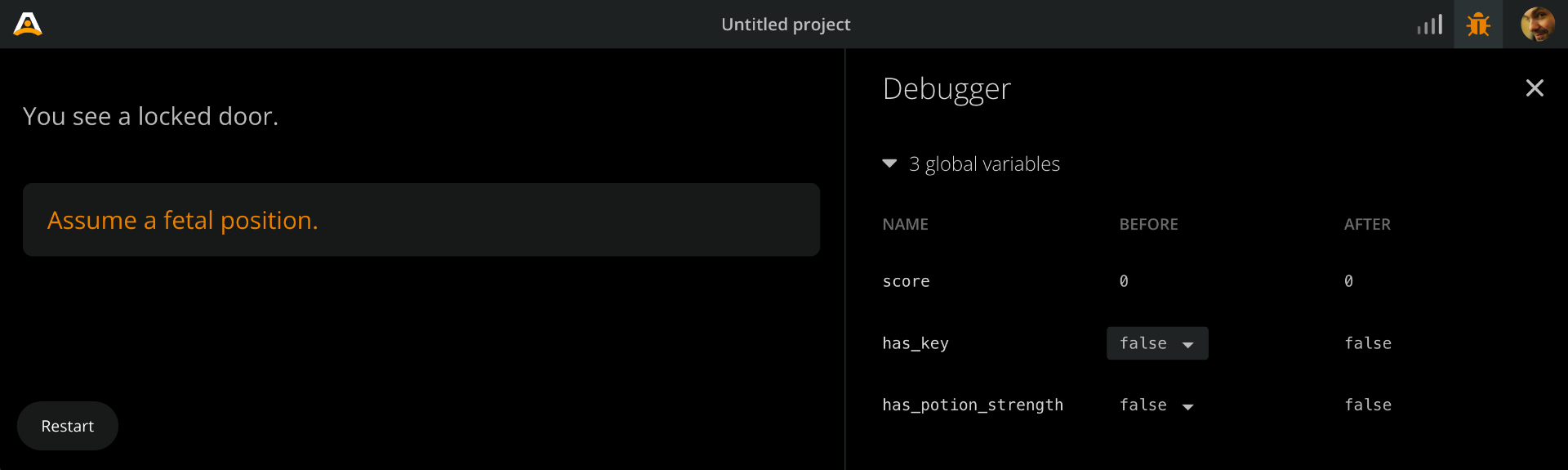Open has_key before value dropdown
This screenshot has width=1568, height=470.
(x=1157, y=343)
